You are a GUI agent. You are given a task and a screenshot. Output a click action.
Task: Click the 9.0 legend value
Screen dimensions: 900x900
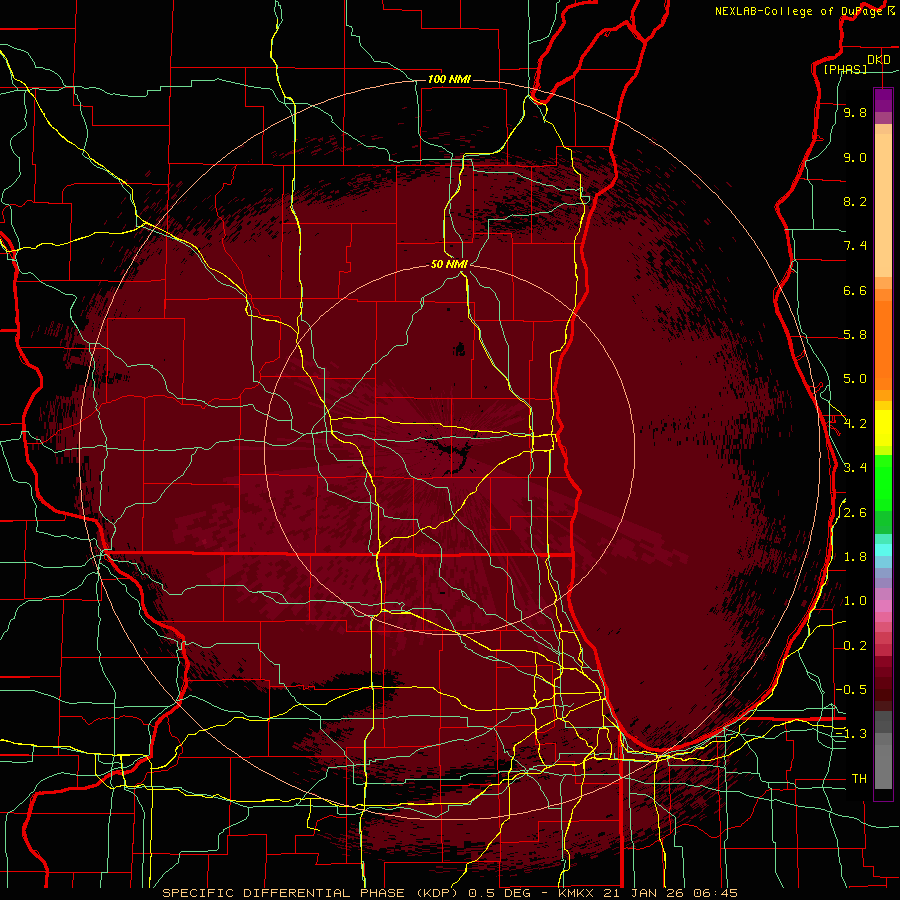click(x=855, y=157)
